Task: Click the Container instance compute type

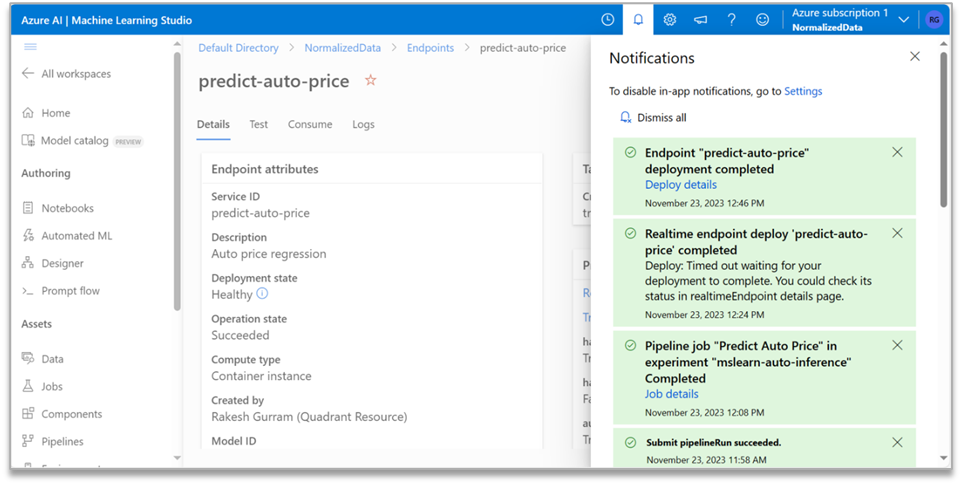Action: coord(261,376)
